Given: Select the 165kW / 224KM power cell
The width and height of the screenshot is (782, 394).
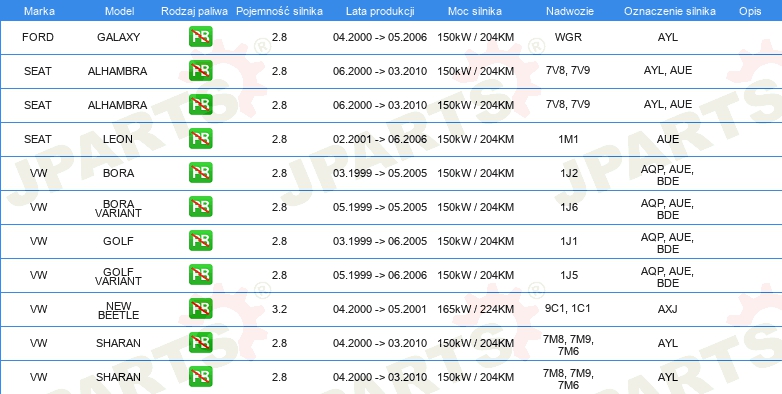Looking at the screenshot, I should pyautogui.click(x=475, y=309).
